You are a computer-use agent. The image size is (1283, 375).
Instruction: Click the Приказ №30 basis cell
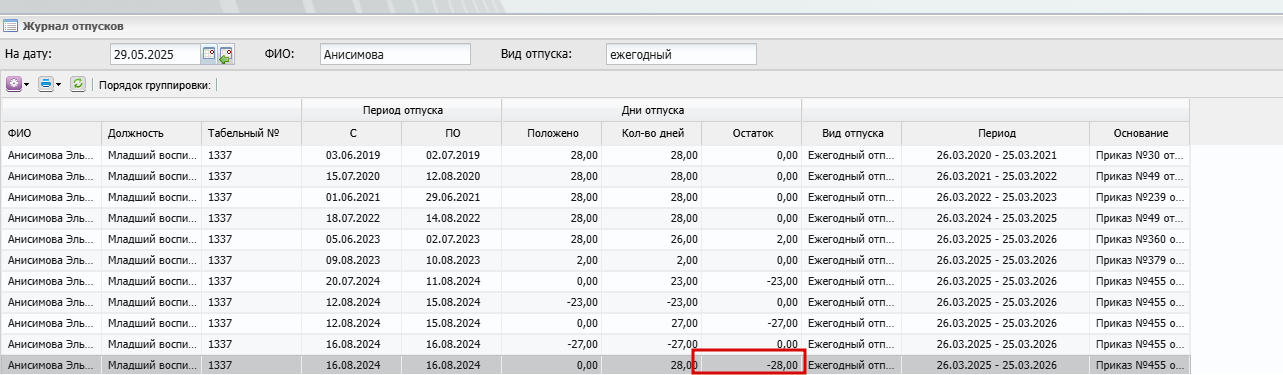1139,155
